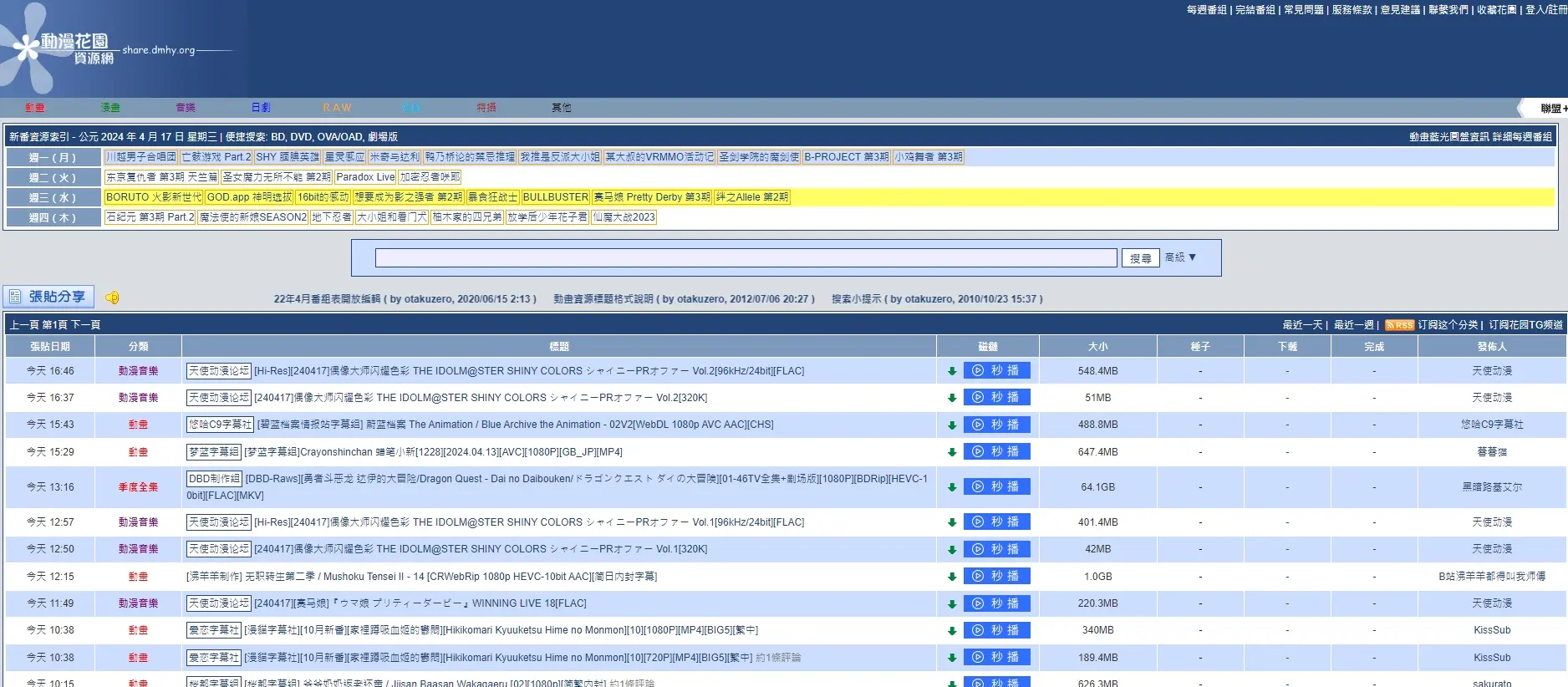Click the 搜尋 search button

1140,258
